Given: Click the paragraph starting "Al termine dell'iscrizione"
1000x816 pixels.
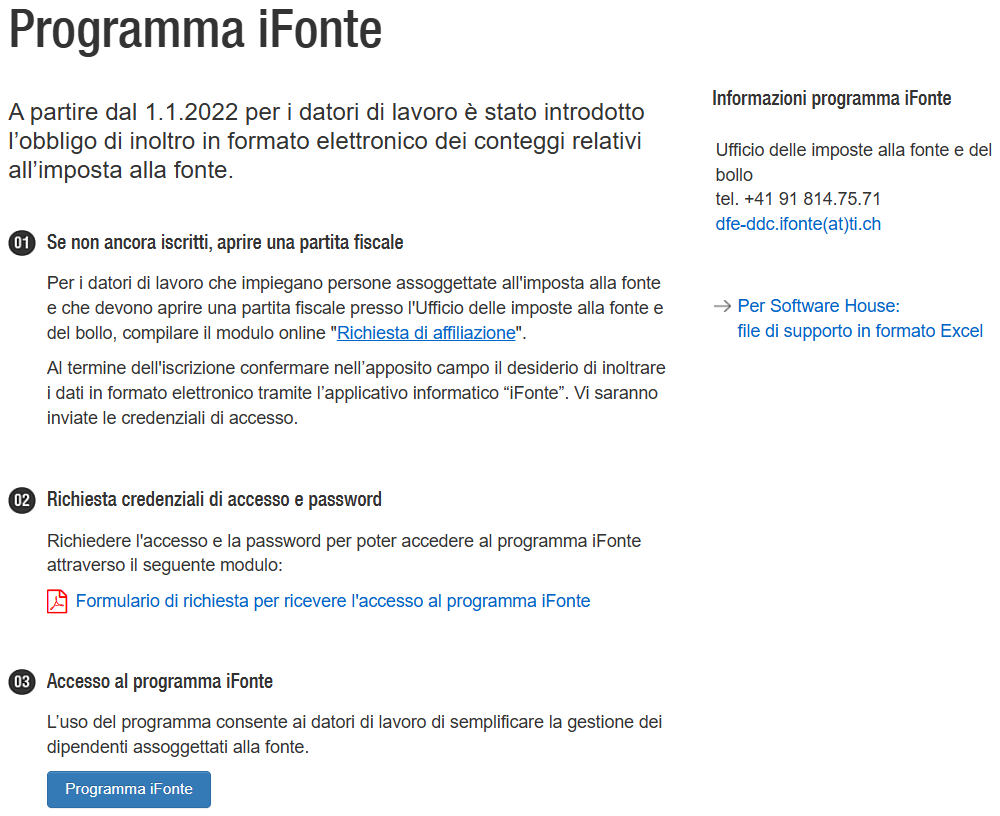Looking at the screenshot, I should 355,393.
